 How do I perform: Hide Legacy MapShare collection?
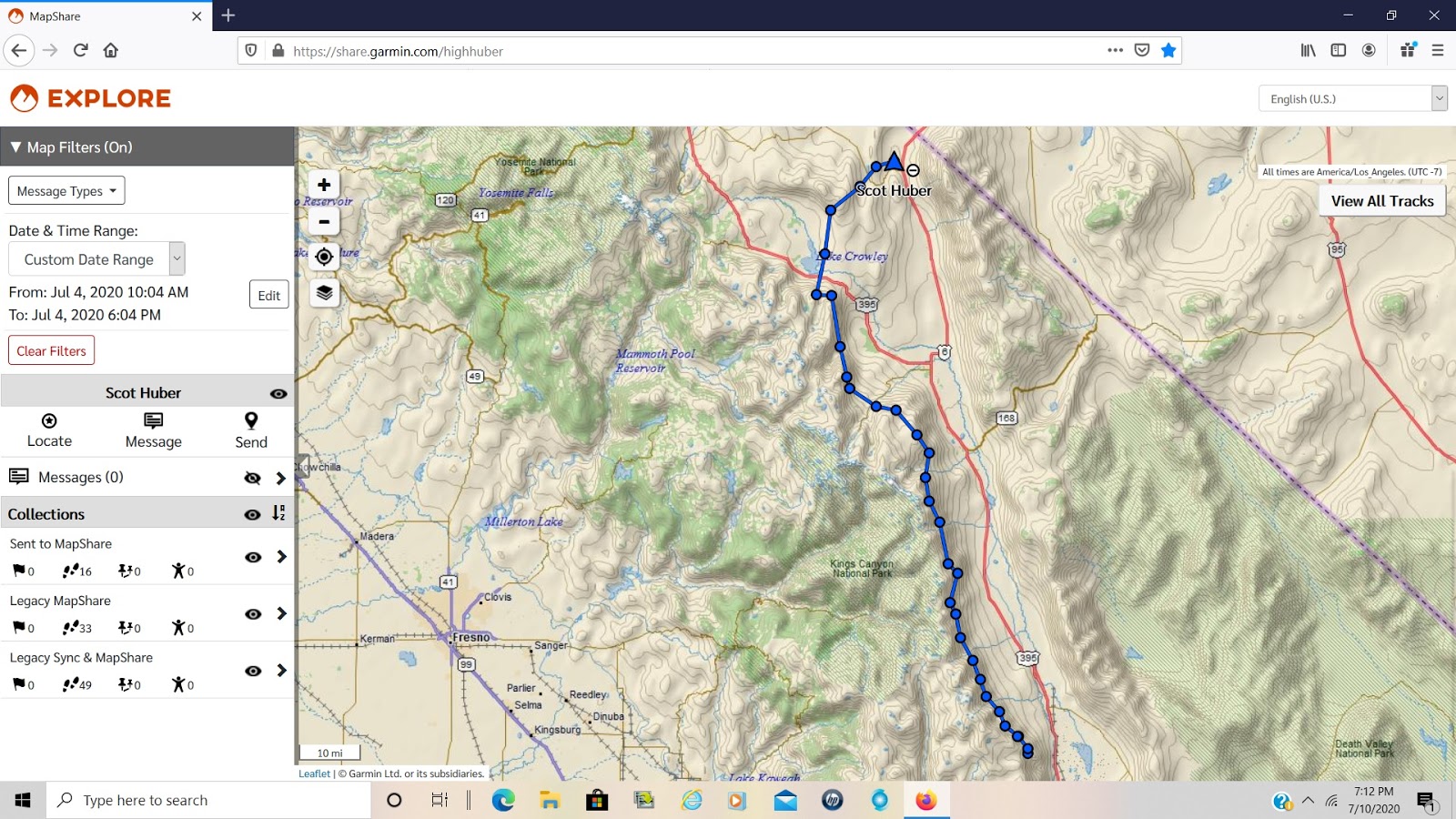253,614
